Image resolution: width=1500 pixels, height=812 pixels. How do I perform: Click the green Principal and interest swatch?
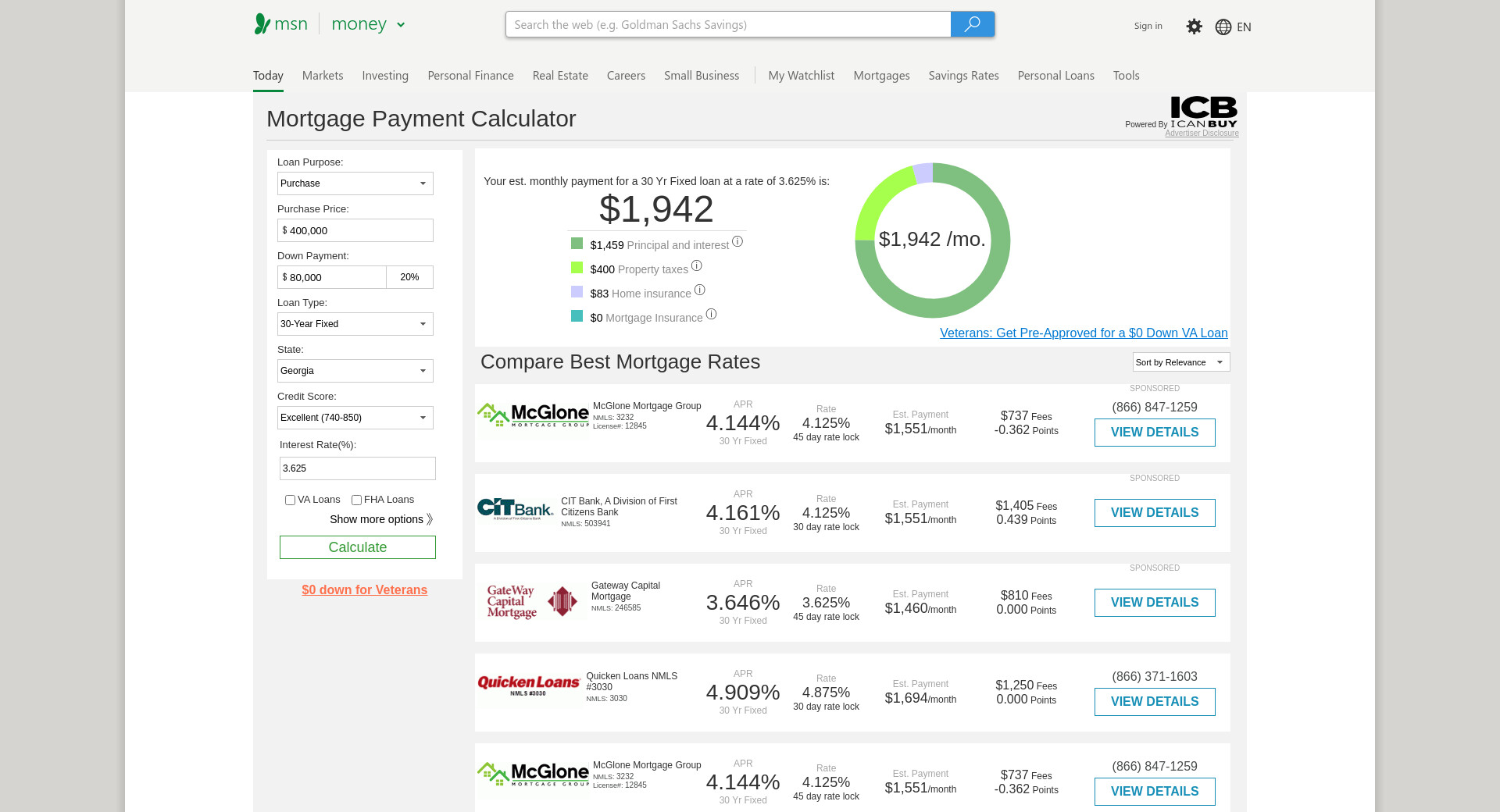[577, 244]
